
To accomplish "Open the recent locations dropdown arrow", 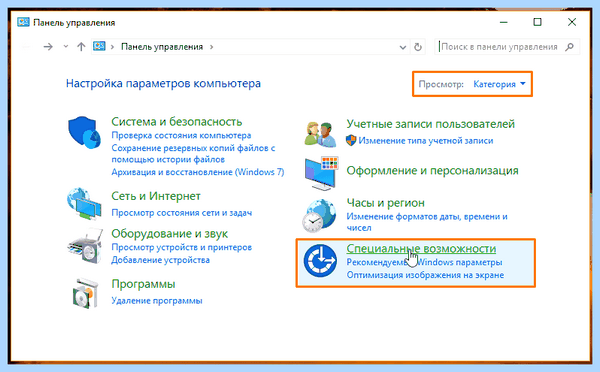I will tap(66, 47).
